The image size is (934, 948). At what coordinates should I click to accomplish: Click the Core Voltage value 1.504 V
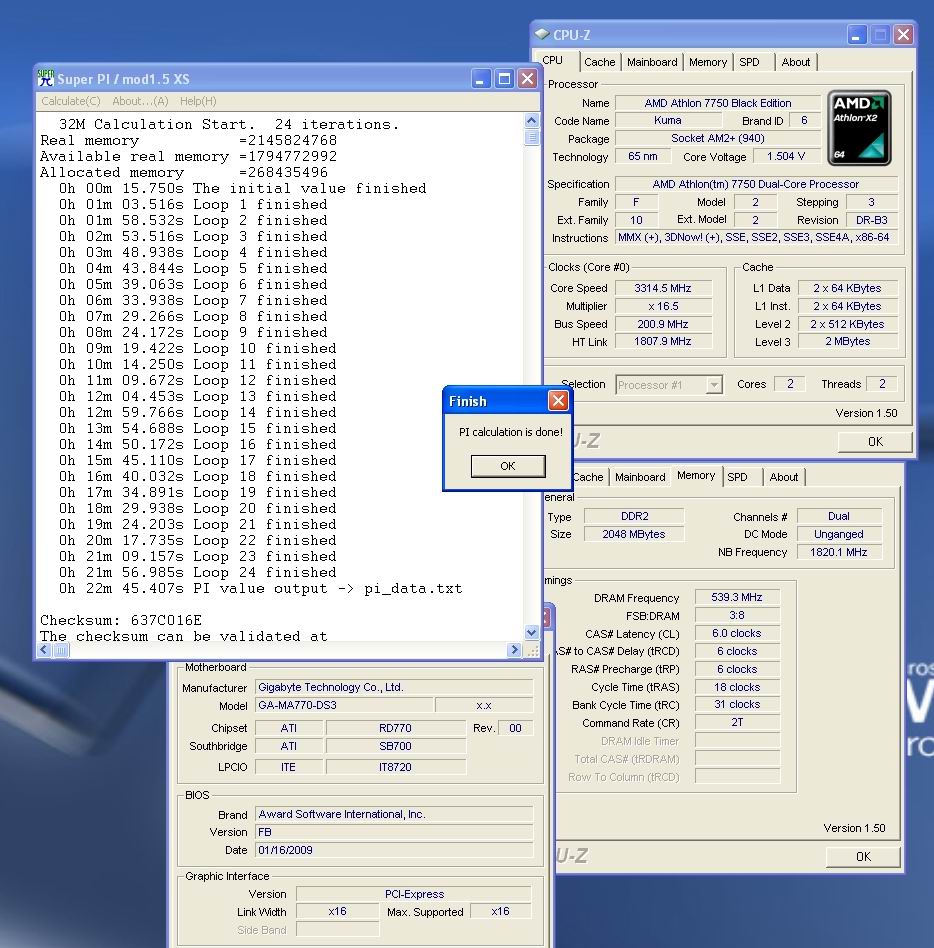pos(786,156)
